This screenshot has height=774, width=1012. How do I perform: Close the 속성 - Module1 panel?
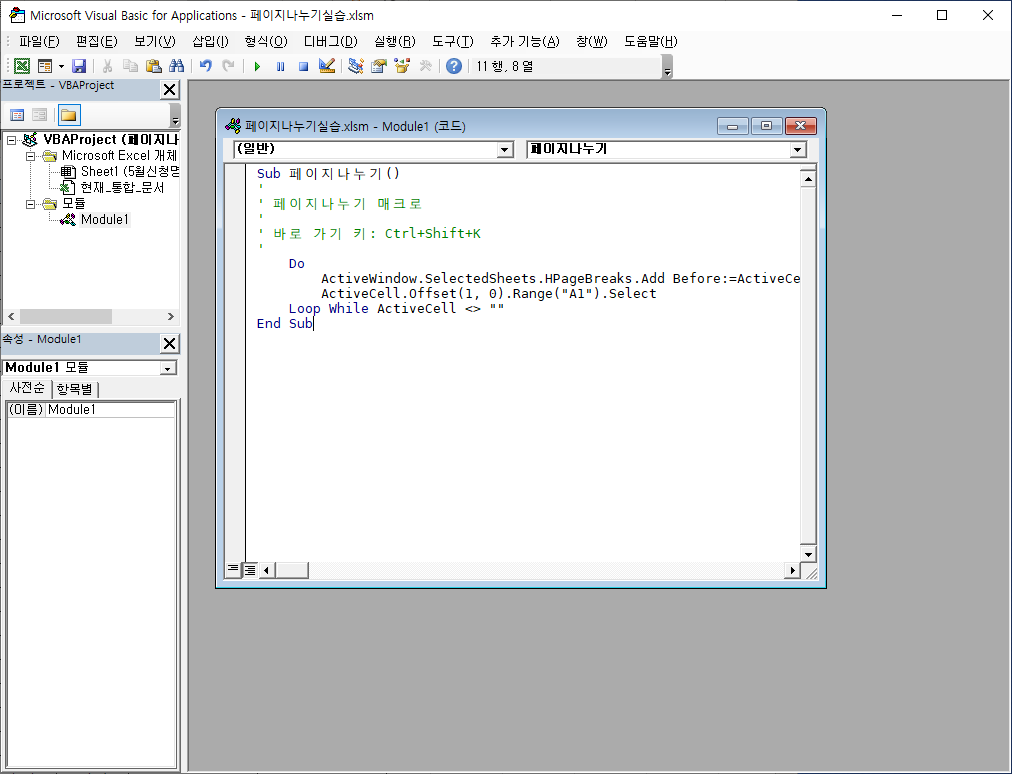coord(169,343)
